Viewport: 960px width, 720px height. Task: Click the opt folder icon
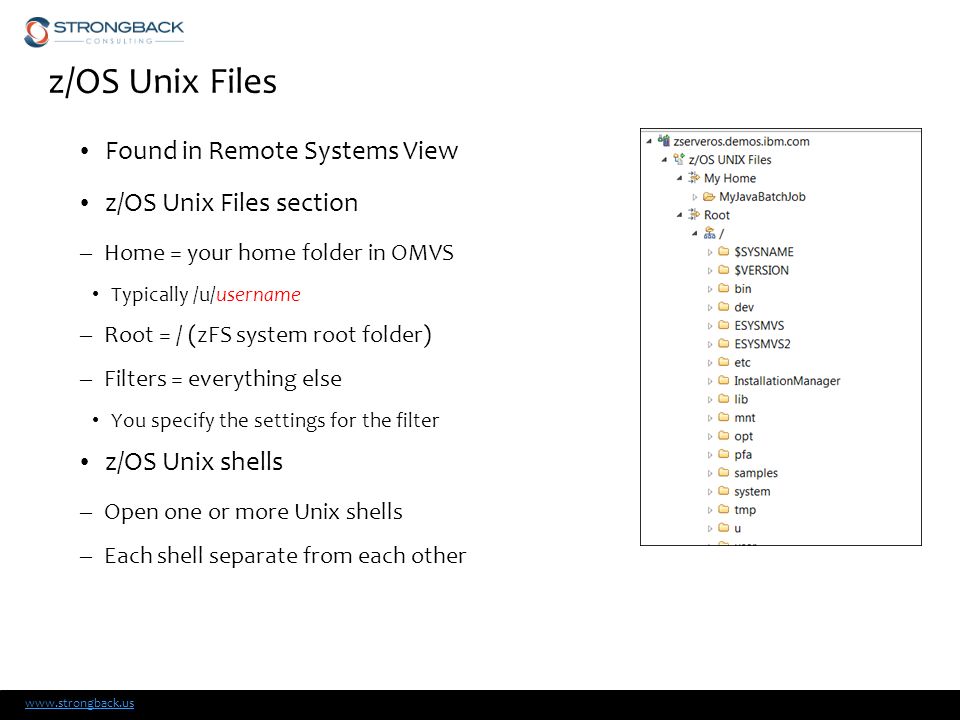pyautogui.click(x=724, y=435)
